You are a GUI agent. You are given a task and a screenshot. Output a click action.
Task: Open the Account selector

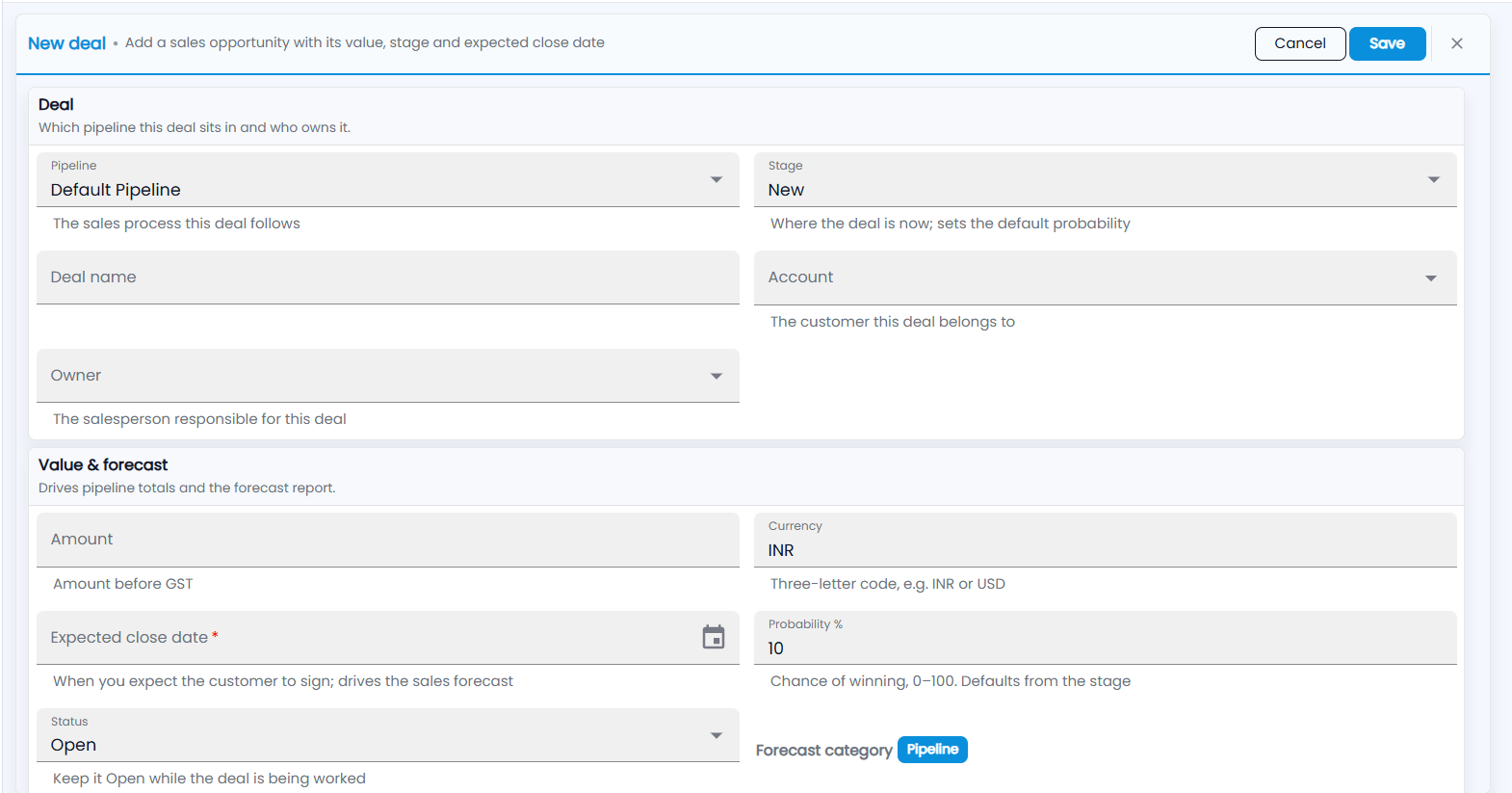pyautogui.click(x=1106, y=278)
